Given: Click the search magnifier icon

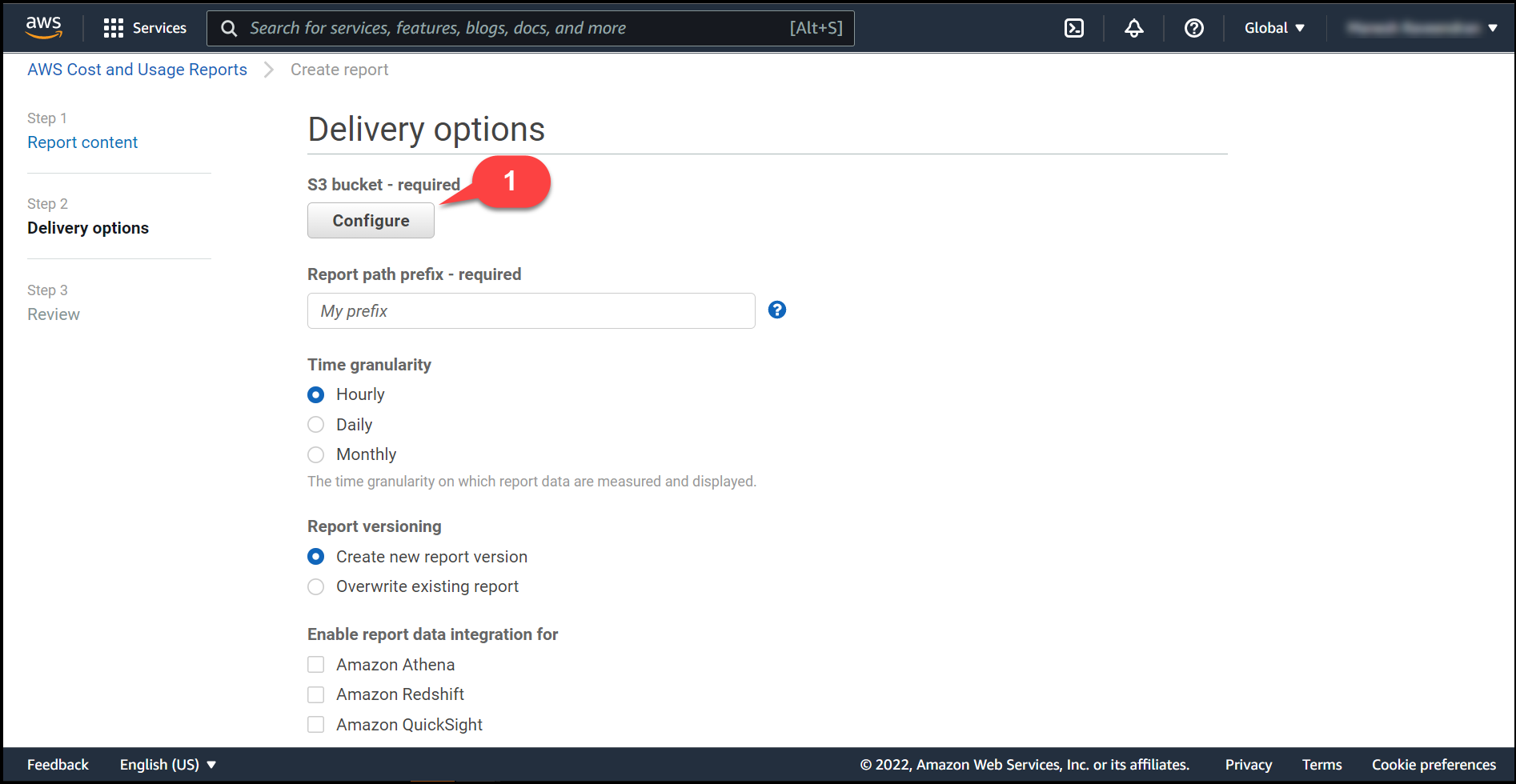Looking at the screenshot, I should [229, 28].
